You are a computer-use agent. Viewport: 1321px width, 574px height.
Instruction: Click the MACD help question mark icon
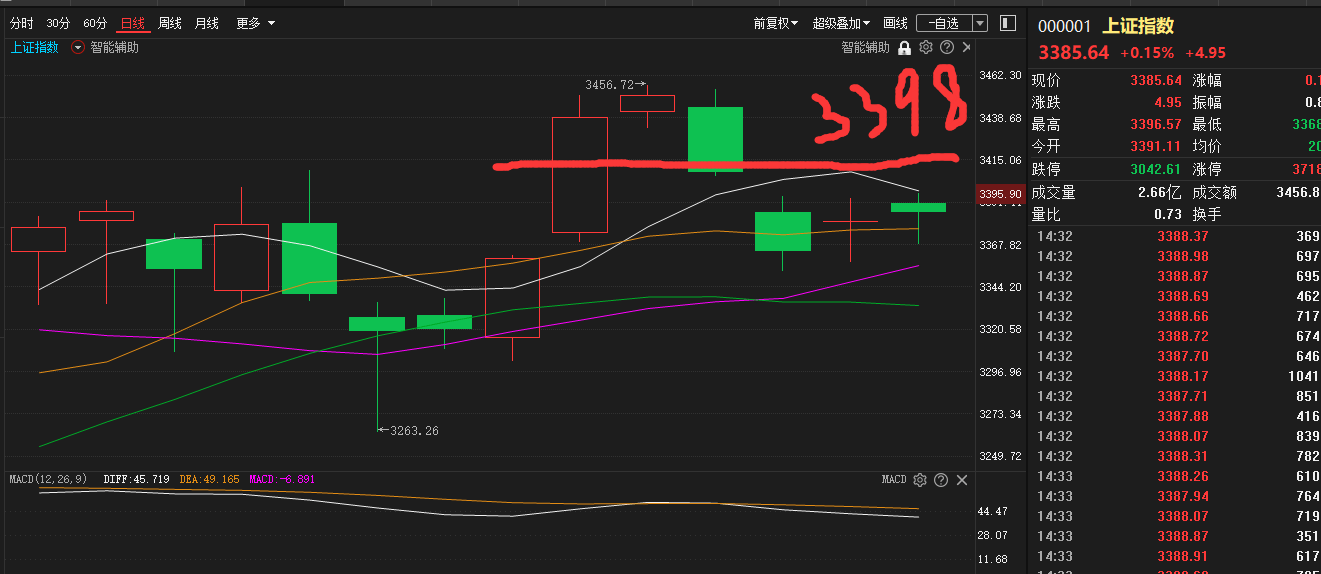(941, 480)
